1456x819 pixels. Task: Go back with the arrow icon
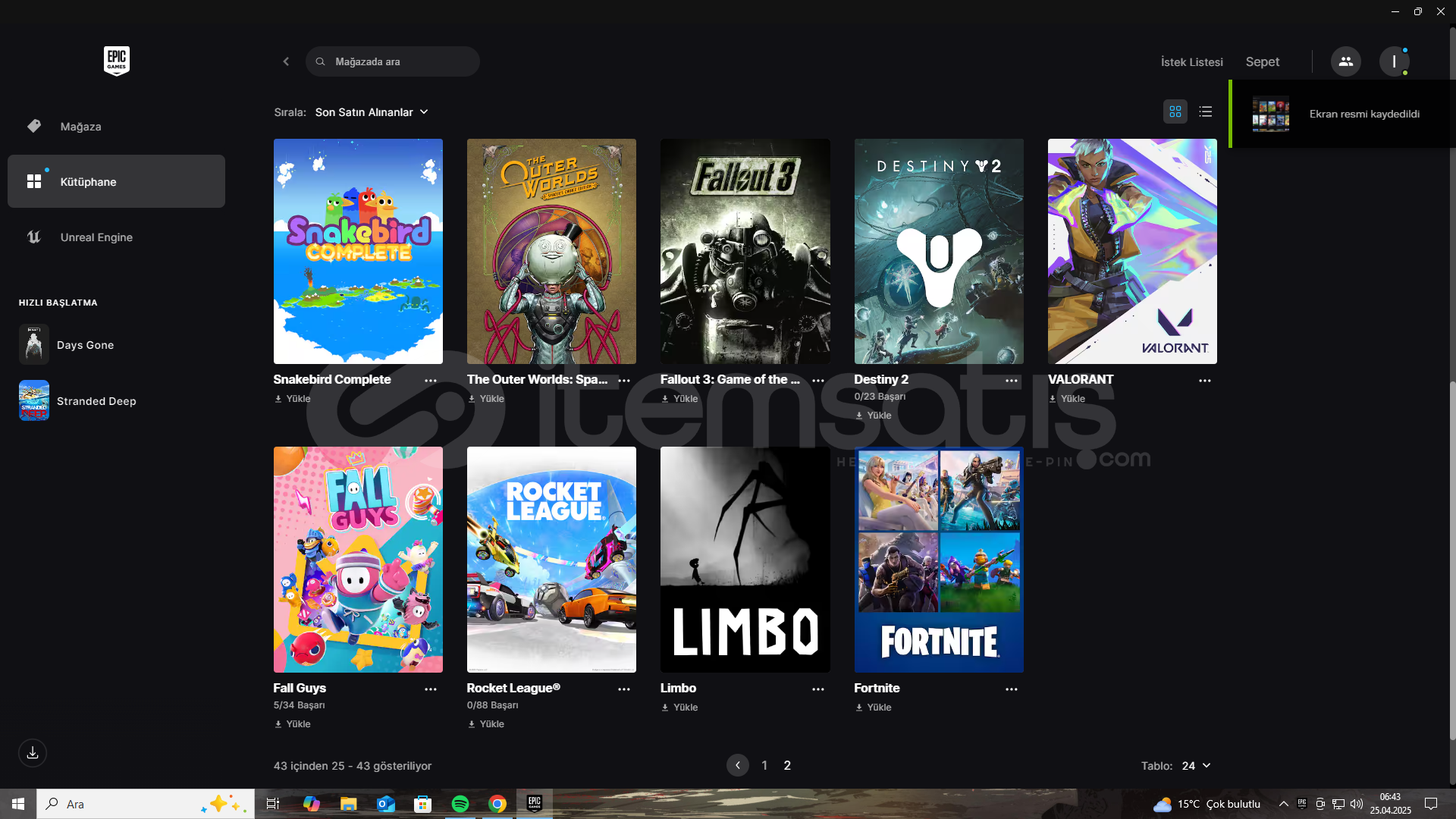point(286,61)
